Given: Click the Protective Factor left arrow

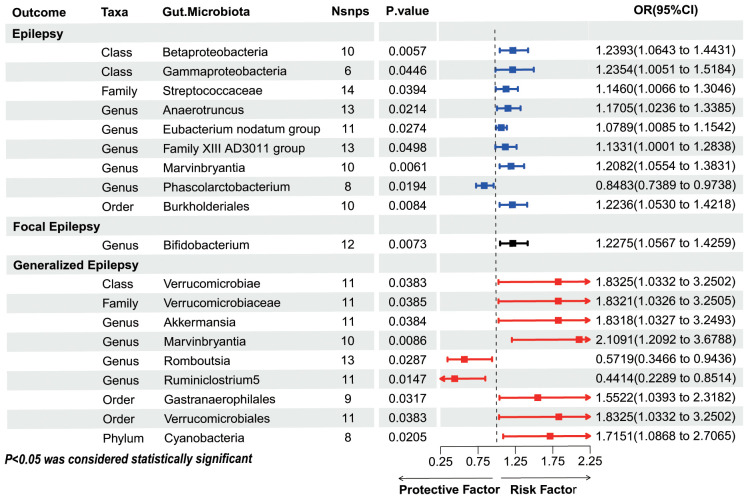Looking at the screenshot, I should tap(445, 478).
